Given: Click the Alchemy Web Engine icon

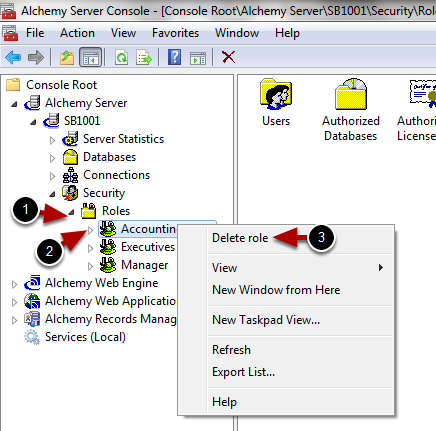Looking at the screenshot, I should [x=32, y=283].
